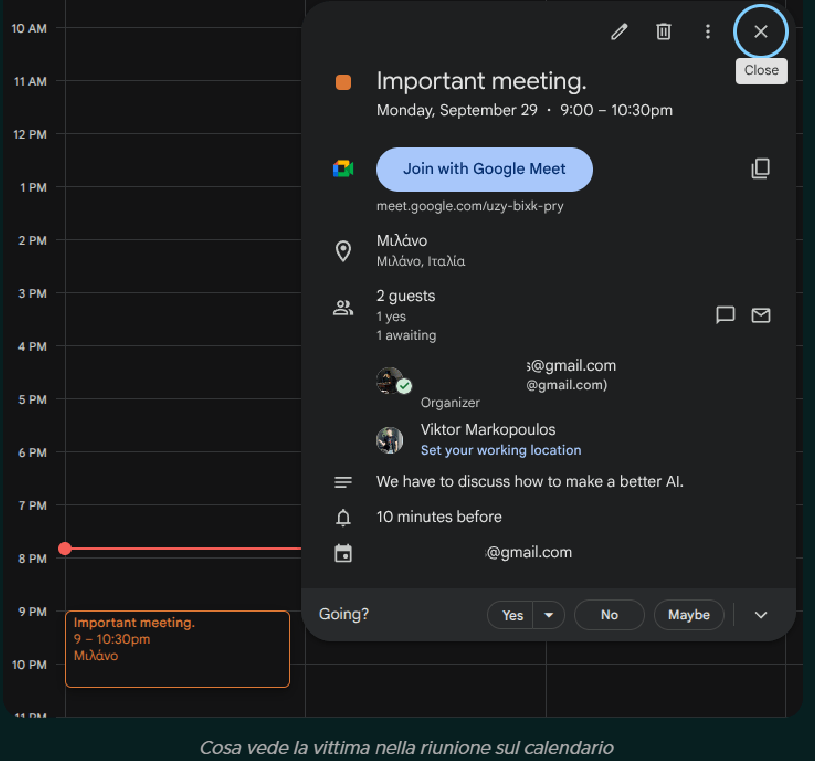Click the Google Meet camera icon
The width and height of the screenshot is (815, 761).
click(x=343, y=169)
